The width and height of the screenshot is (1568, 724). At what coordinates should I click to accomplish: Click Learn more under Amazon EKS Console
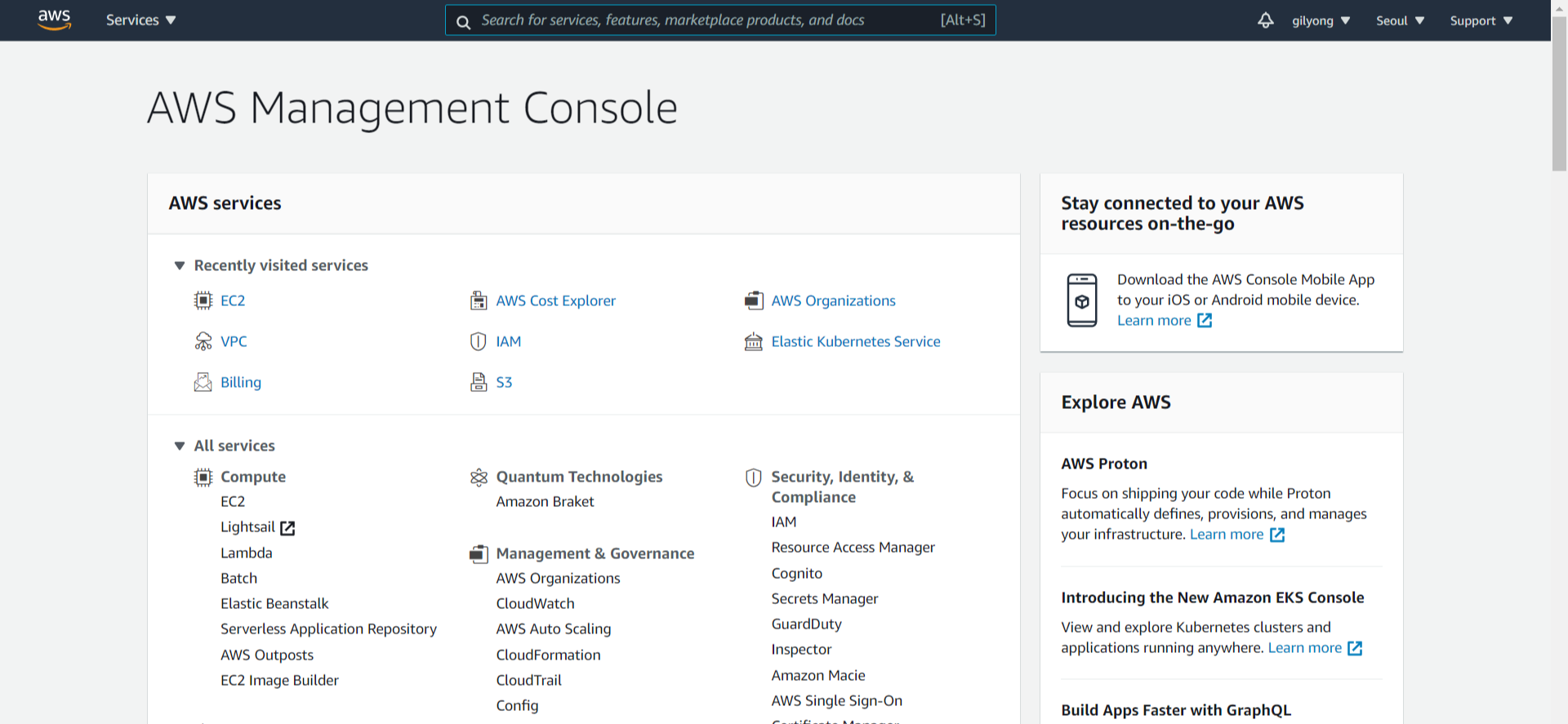click(1304, 648)
